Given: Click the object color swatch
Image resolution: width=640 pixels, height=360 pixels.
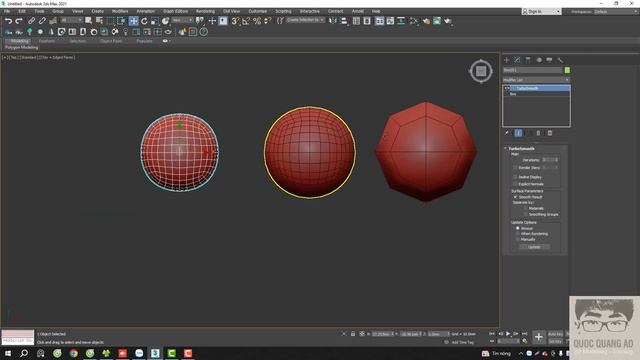Looking at the screenshot, I should coord(567,70).
